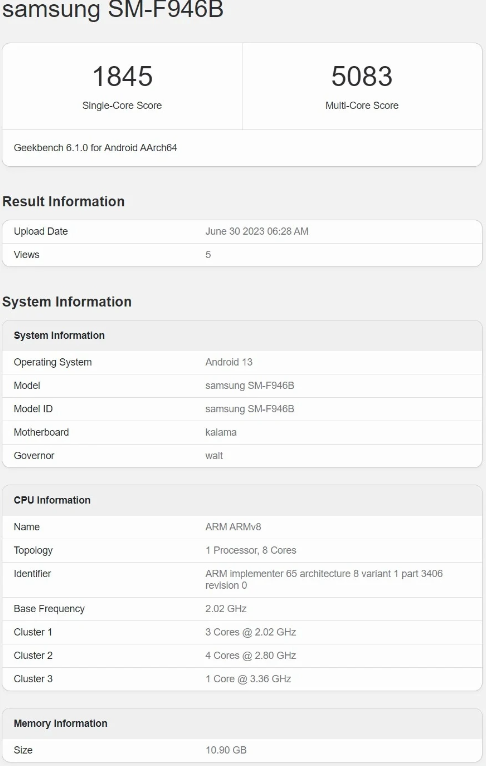Screen dimensions: 486x766
Task: Click the Memory Size value 10.90 GB
Action: (226, 750)
